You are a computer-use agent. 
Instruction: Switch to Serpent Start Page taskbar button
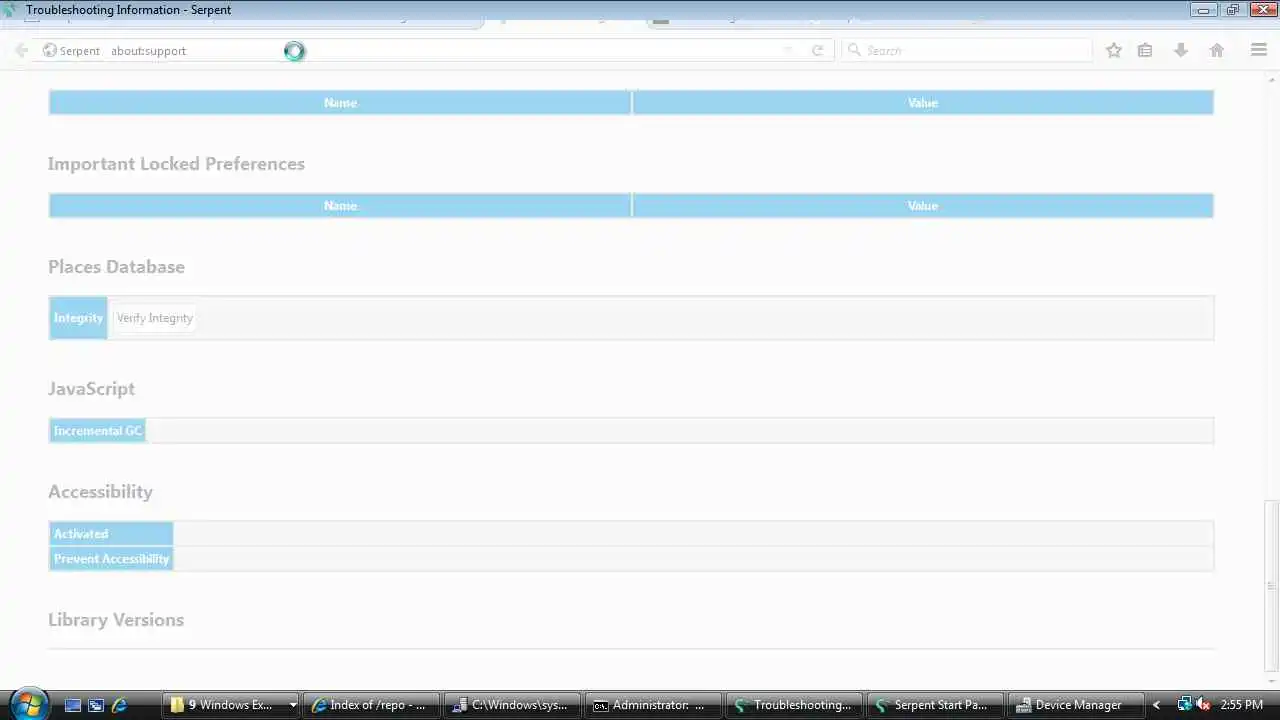click(935, 705)
